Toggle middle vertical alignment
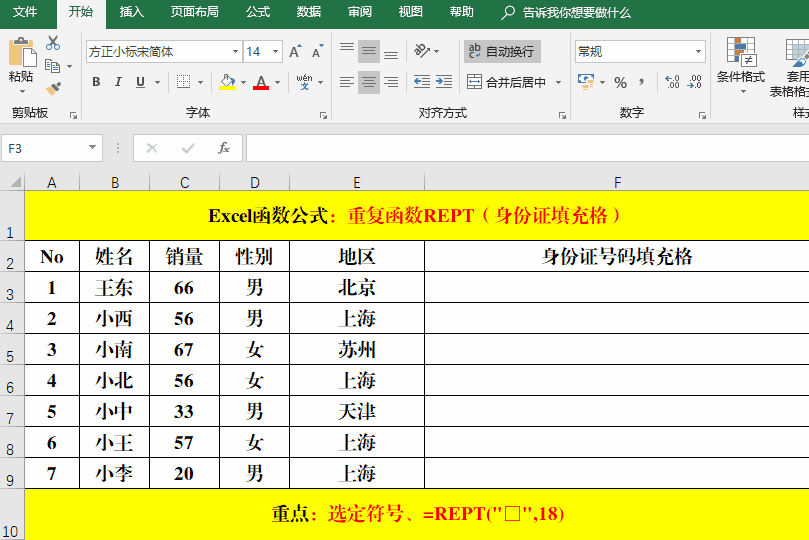 click(x=369, y=51)
